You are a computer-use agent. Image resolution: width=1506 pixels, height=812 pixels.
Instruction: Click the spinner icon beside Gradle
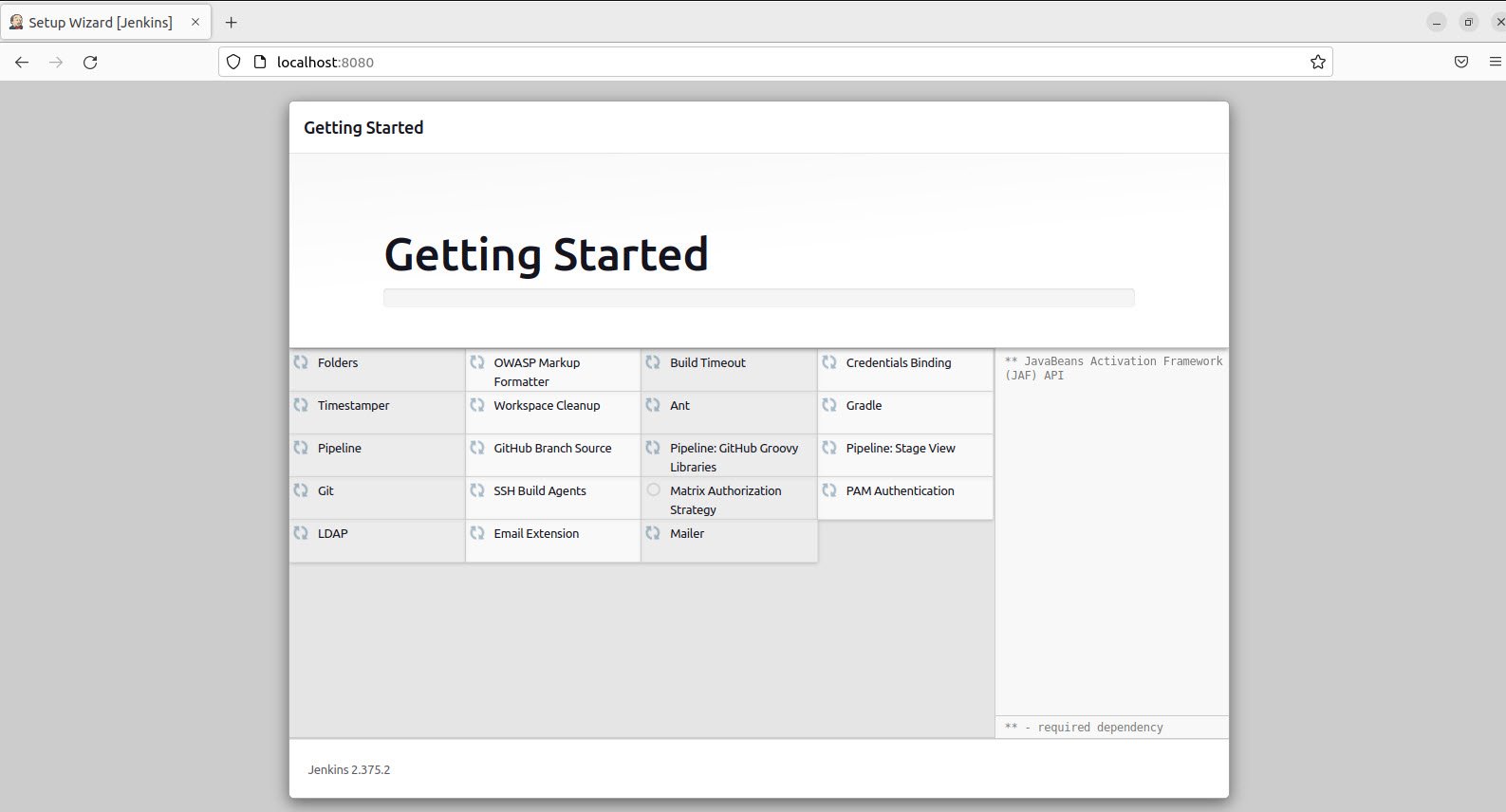point(829,405)
